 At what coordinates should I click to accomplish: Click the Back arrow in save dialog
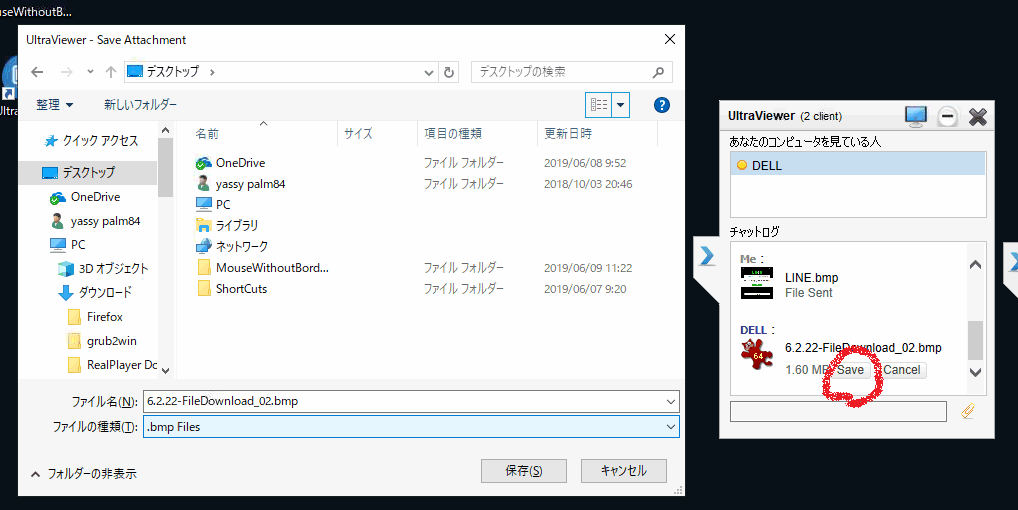(x=37, y=72)
